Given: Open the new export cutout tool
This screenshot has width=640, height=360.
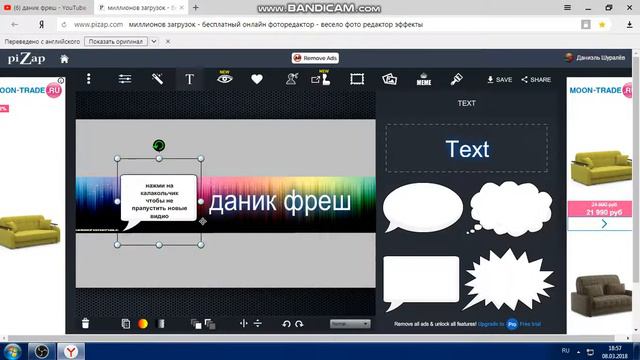Looking at the screenshot, I should pyautogui.click(x=321, y=78).
